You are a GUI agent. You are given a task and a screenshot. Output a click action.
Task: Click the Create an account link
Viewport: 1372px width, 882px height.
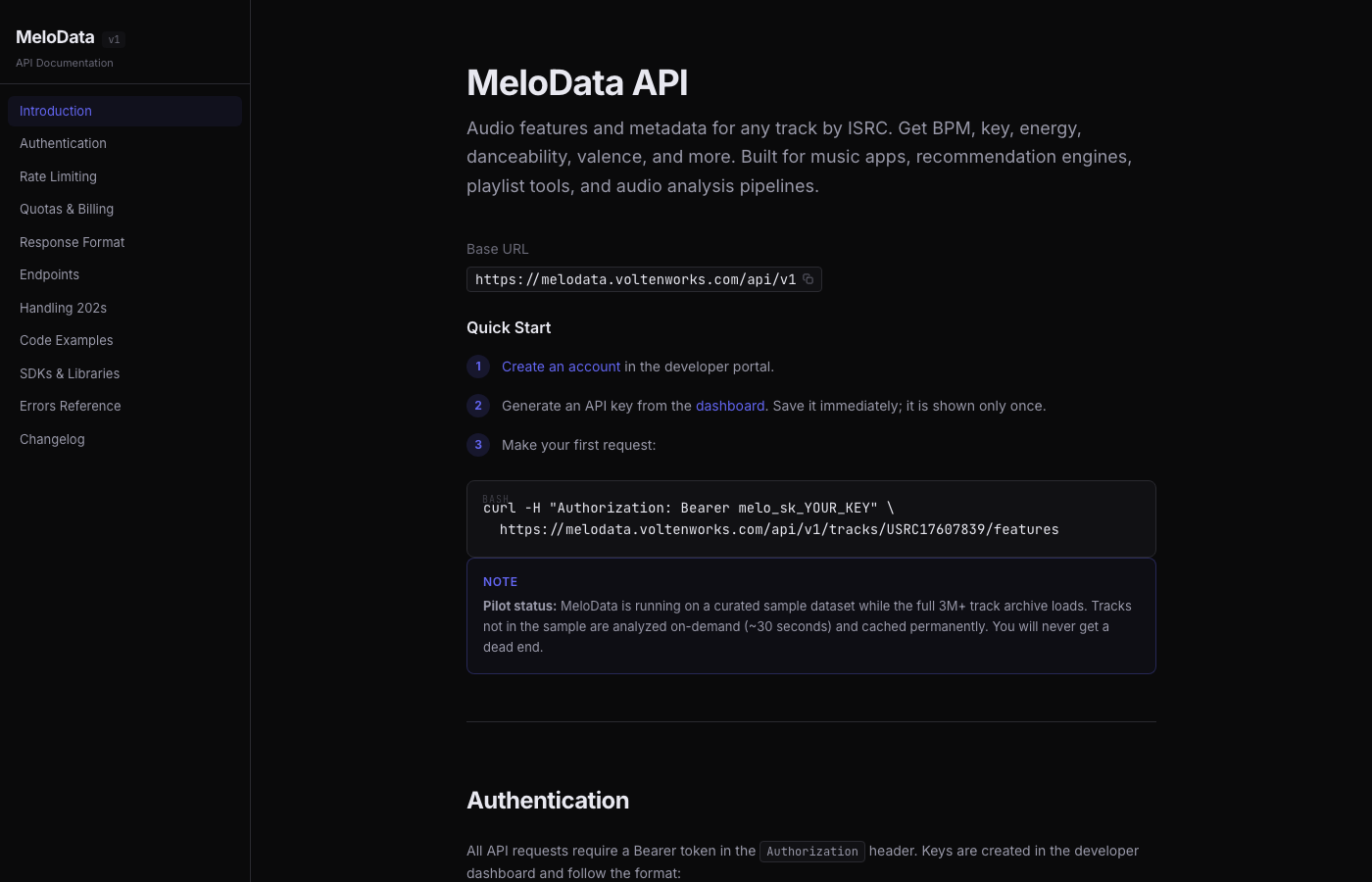(561, 367)
